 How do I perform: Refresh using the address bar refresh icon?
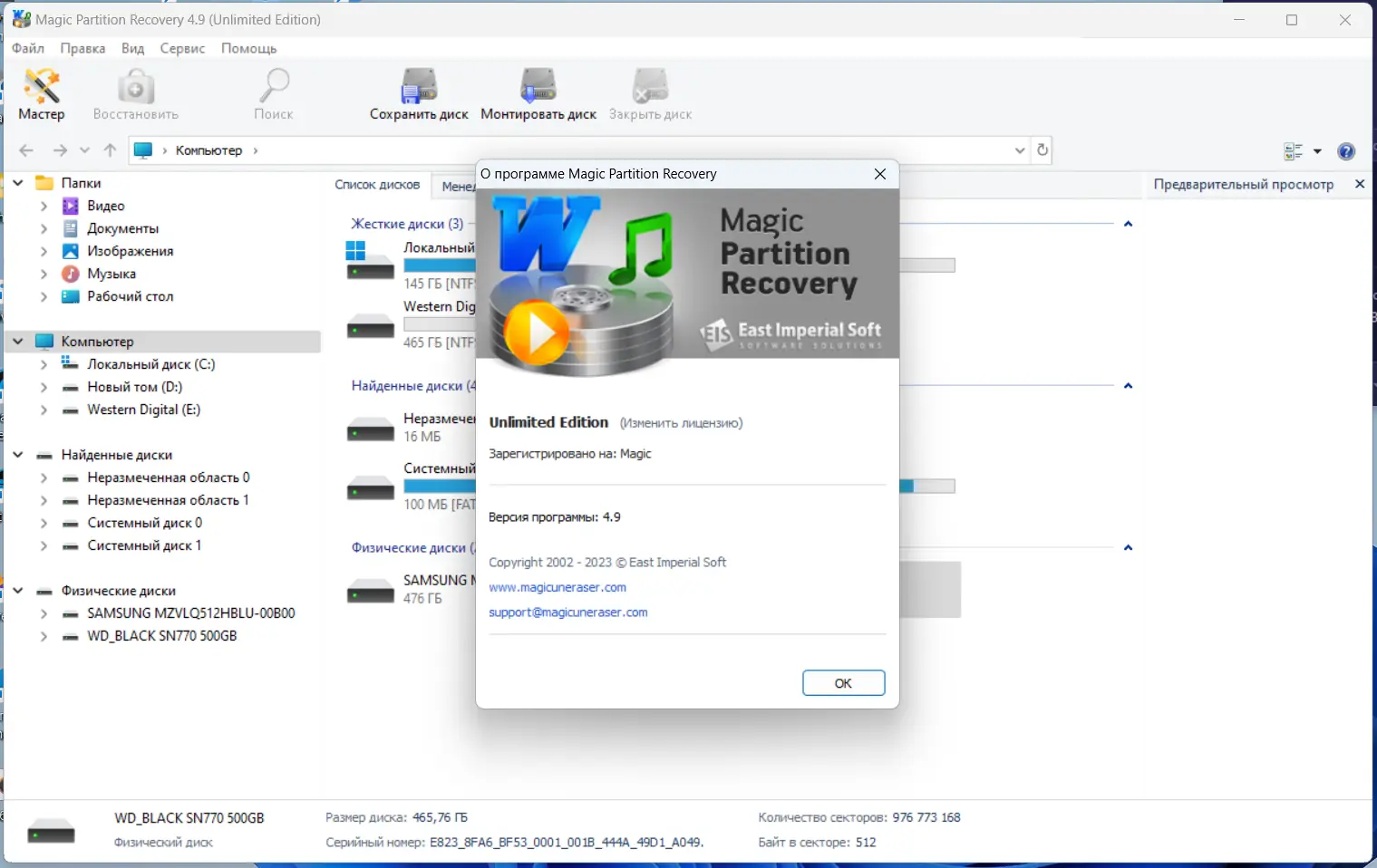tap(1041, 149)
